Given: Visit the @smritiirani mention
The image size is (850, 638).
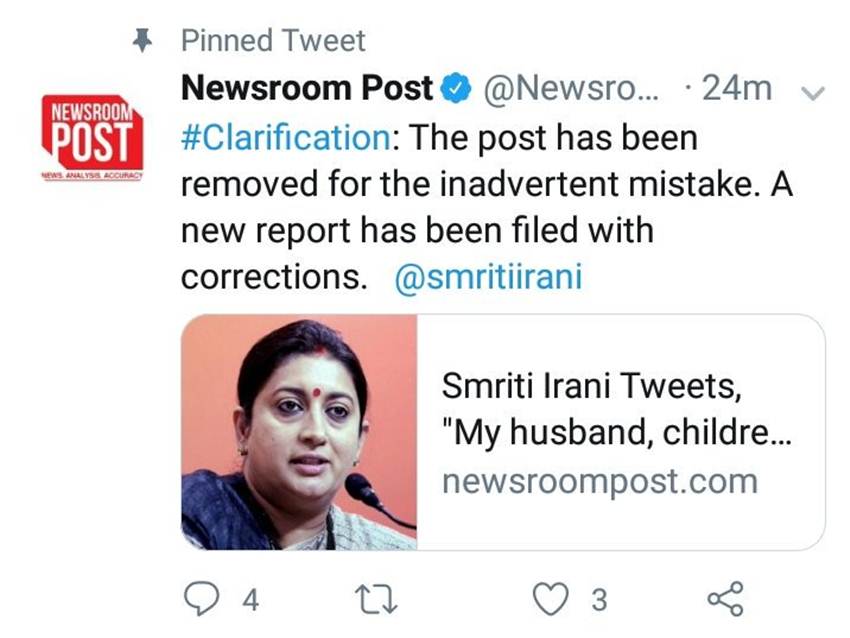Looking at the screenshot, I should [489, 276].
